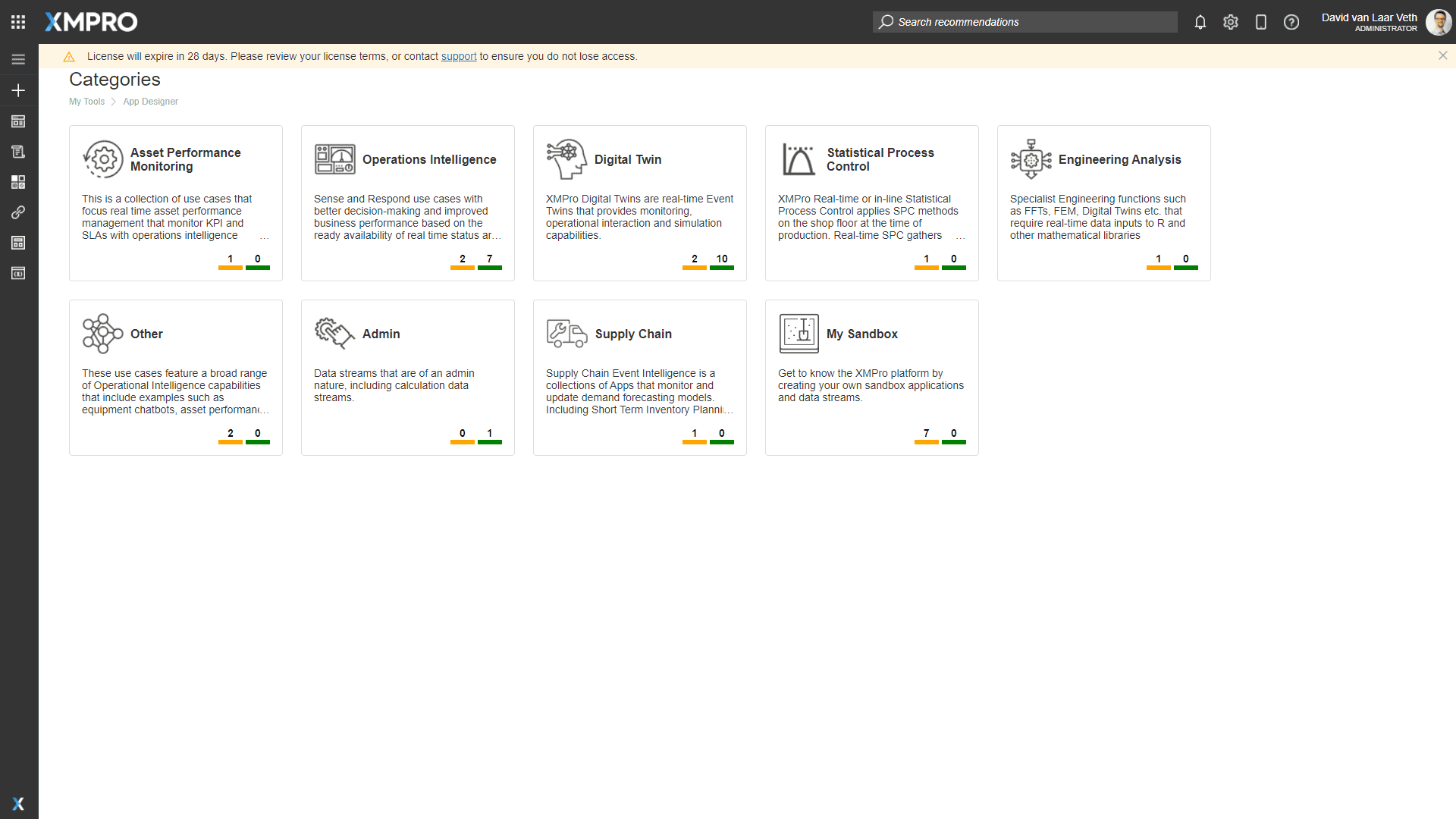Open settings gear in top bar
Viewport: 1456px width, 819px height.
coord(1230,22)
